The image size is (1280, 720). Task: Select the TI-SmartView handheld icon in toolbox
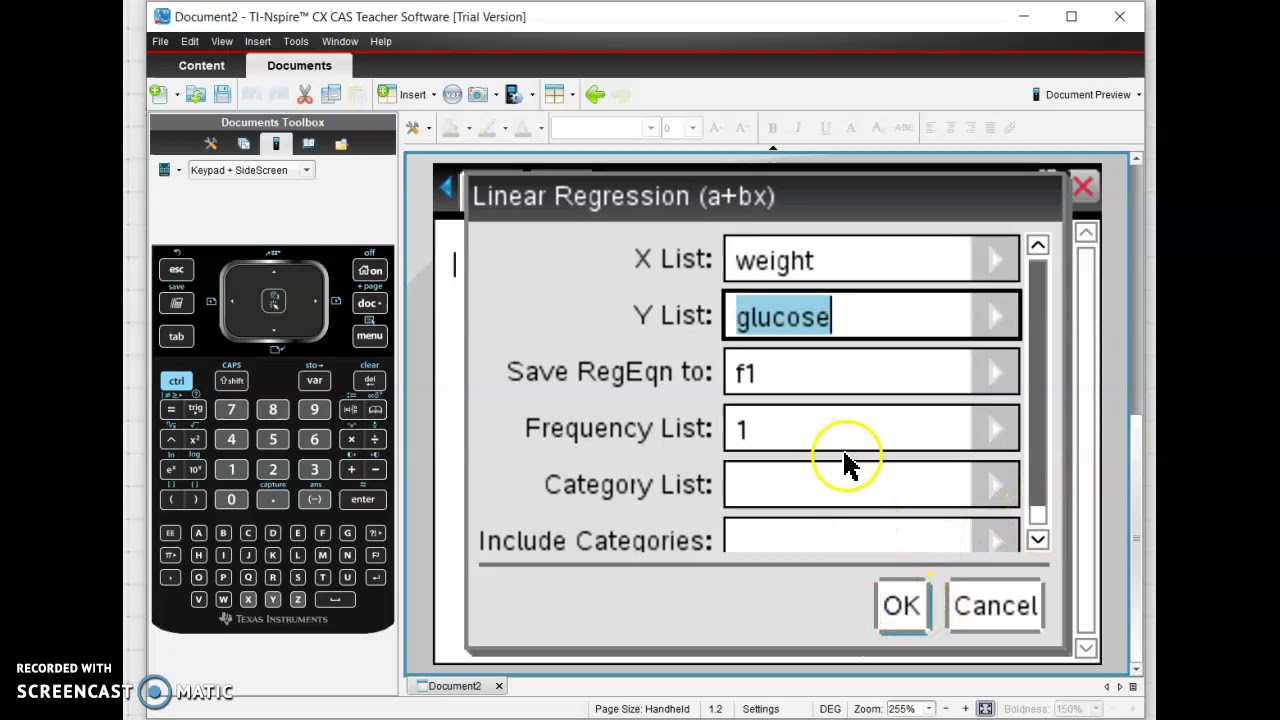(276, 144)
